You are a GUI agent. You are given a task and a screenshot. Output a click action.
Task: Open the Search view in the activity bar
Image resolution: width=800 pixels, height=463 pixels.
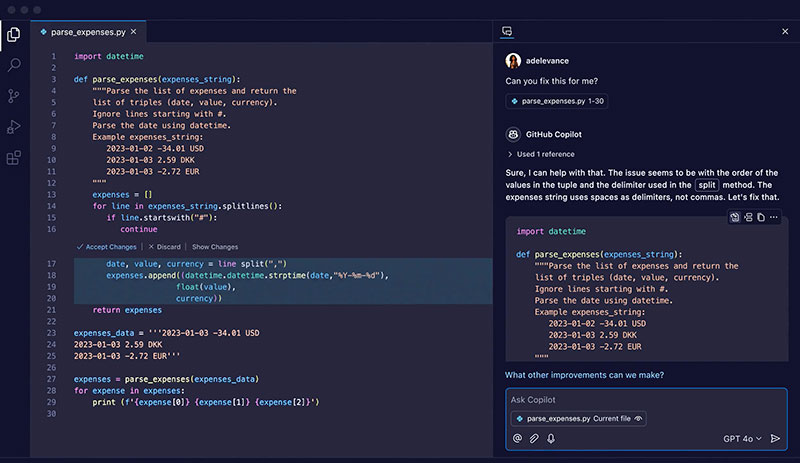click(x=14, y=65)
